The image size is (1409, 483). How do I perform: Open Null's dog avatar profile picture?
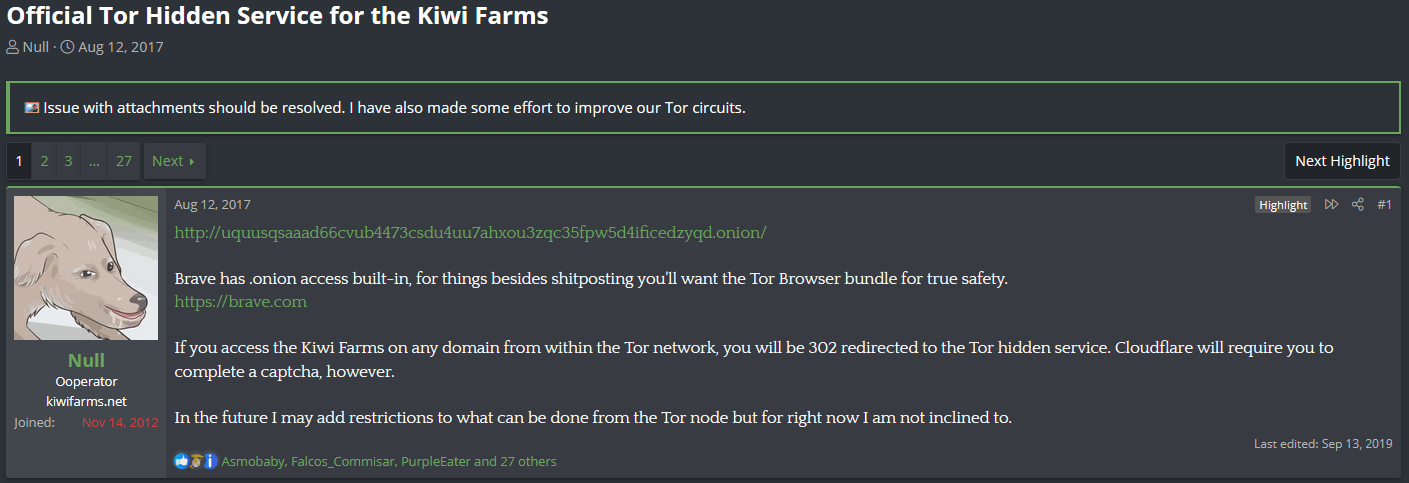(86, 268)
